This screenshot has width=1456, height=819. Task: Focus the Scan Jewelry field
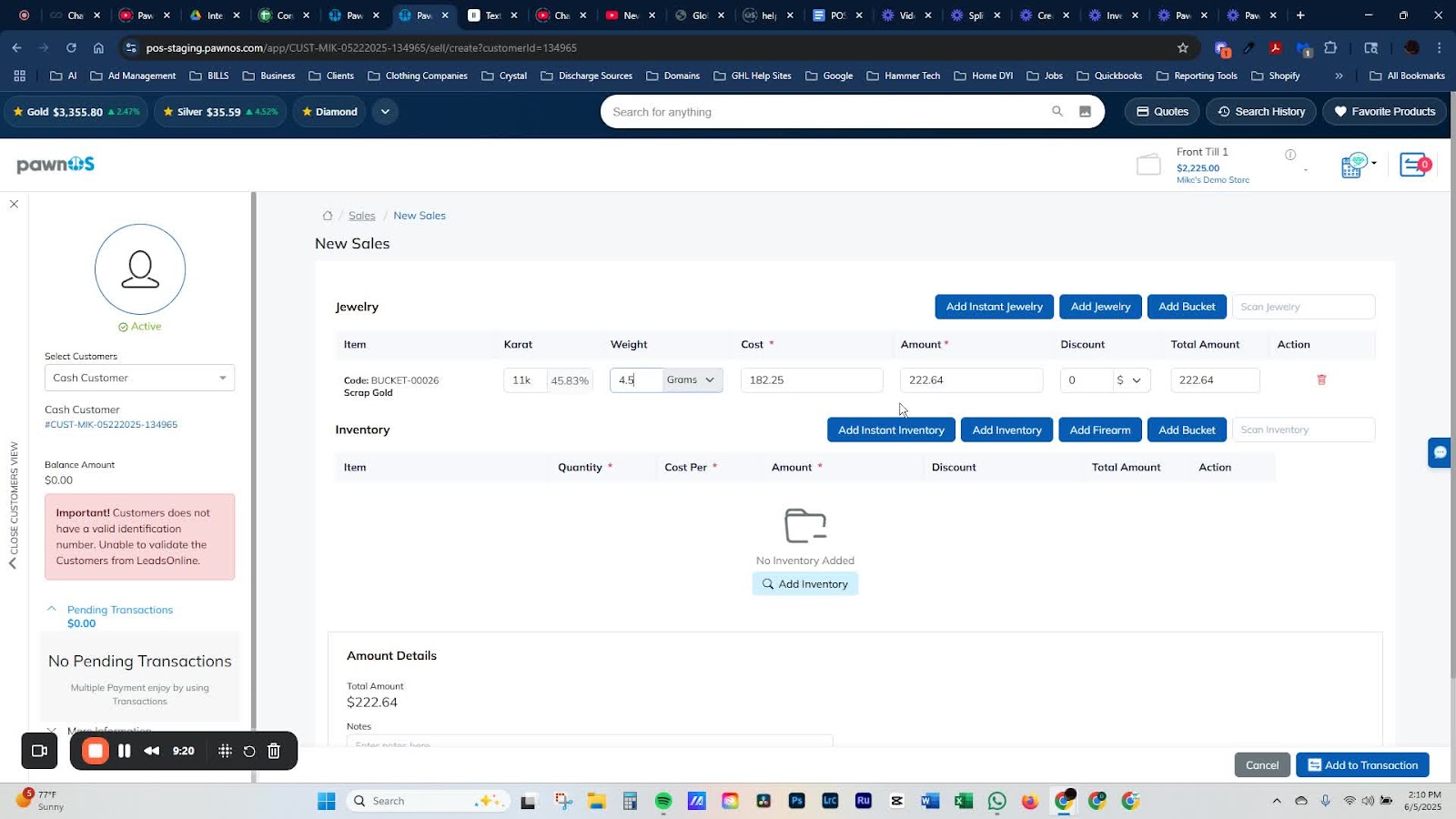(1302, 307)
